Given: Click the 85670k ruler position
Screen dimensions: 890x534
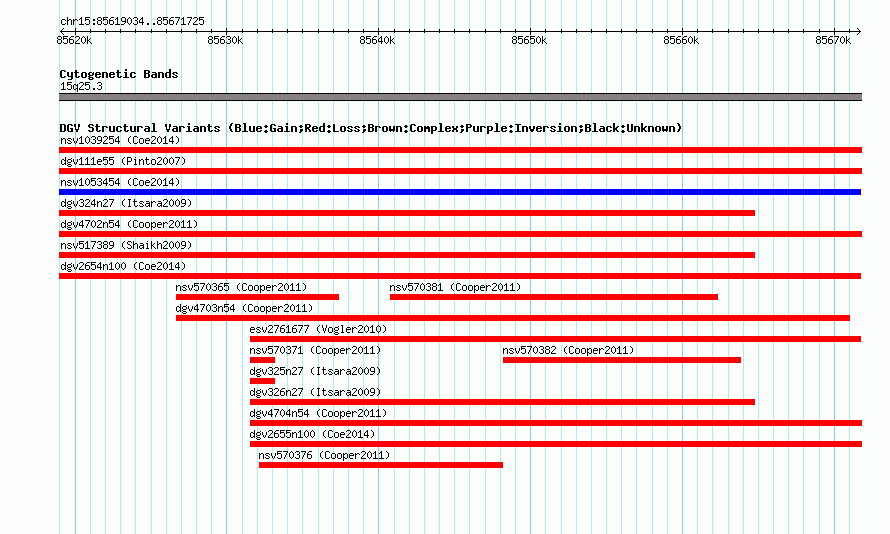Looking at the screenshot, I should pos(833,40).
